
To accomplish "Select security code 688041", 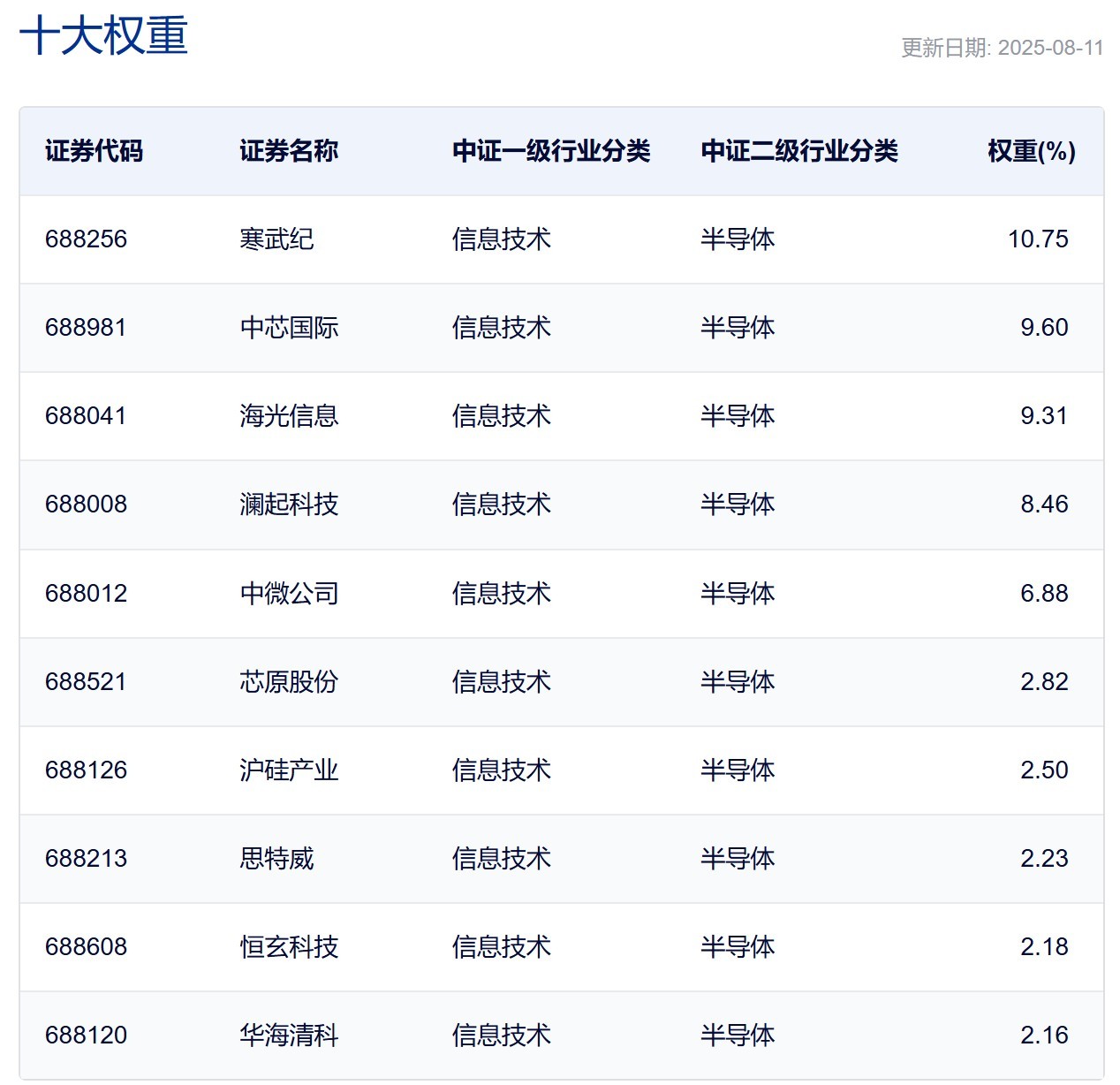I will (x=86, y=416).
